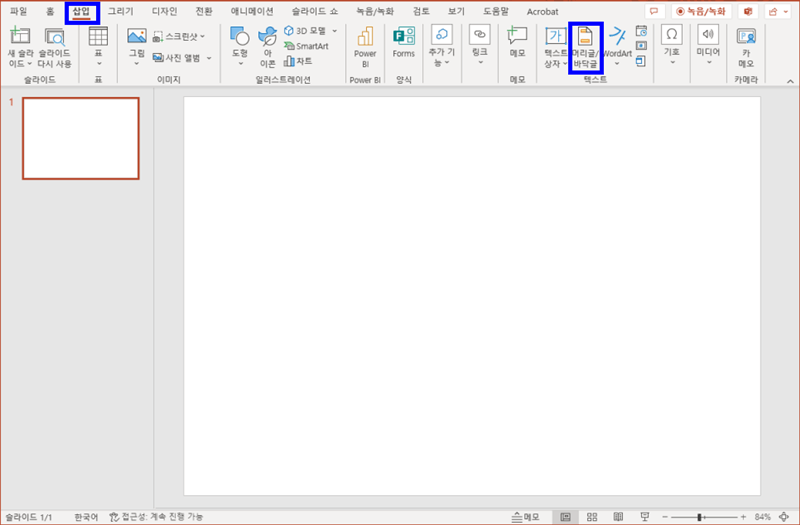Switch to the Animations (애니메이션) tab
Image resolution: width=800 pixels, height=525 pixels.
point(252,11)
